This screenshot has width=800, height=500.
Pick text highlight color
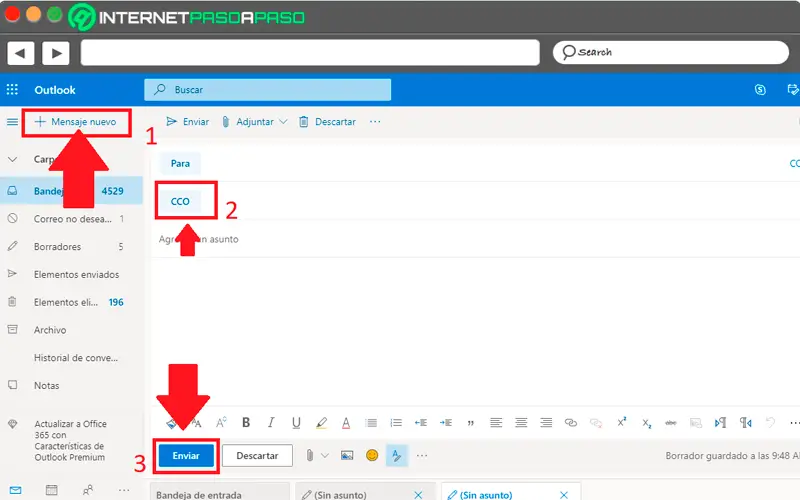point(321,422)
